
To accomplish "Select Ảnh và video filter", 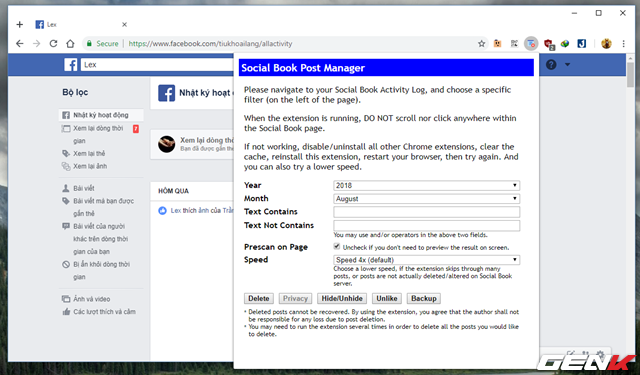I will [x=91, y=299].
